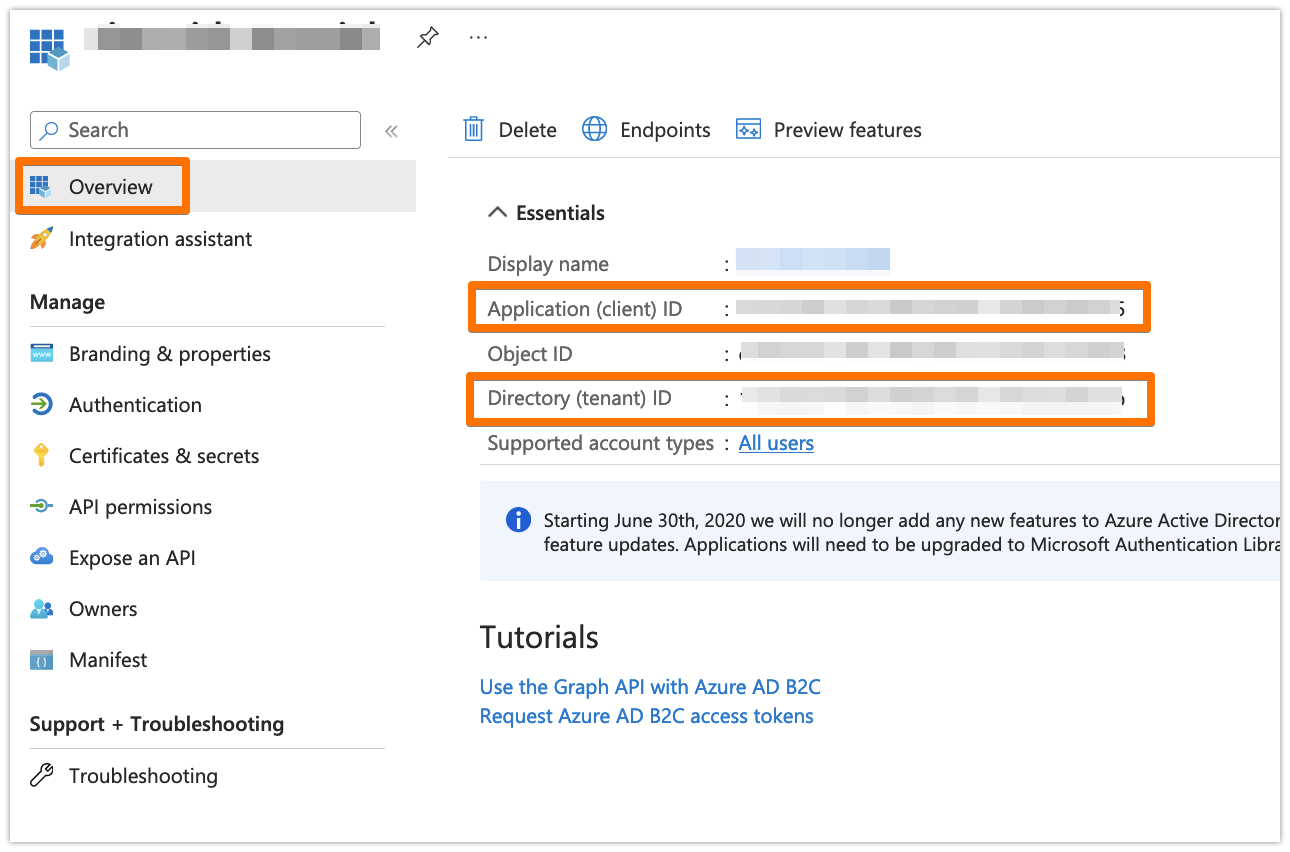Click the All users link
The image size is (1290, 852).
pyautogui.click(x=776, y=443)
